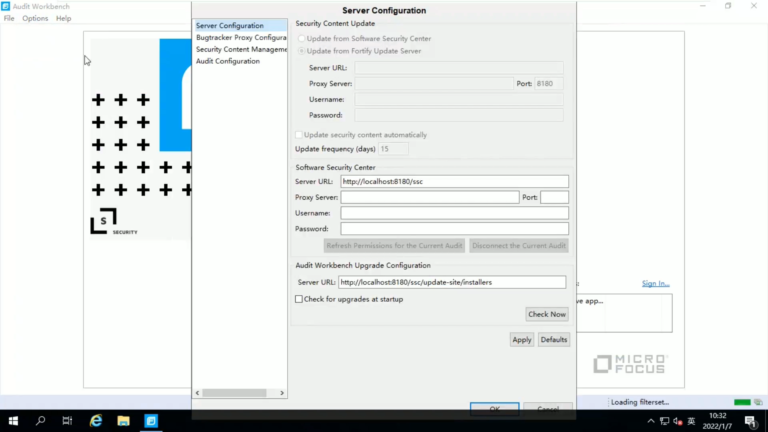Click the Port field showing 8180
Image resolution: width=768 pixels, height=432 pixels.
[548, 84]
